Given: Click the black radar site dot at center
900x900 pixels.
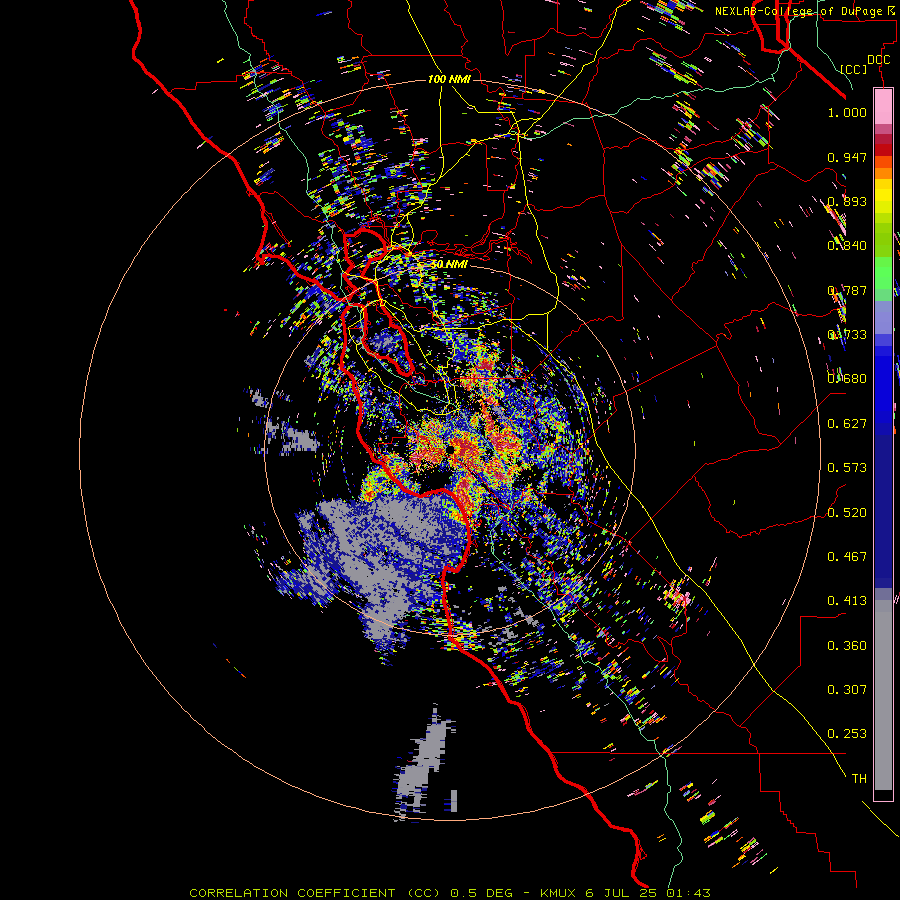Looking at the screenshot, I should click(452, 449).
